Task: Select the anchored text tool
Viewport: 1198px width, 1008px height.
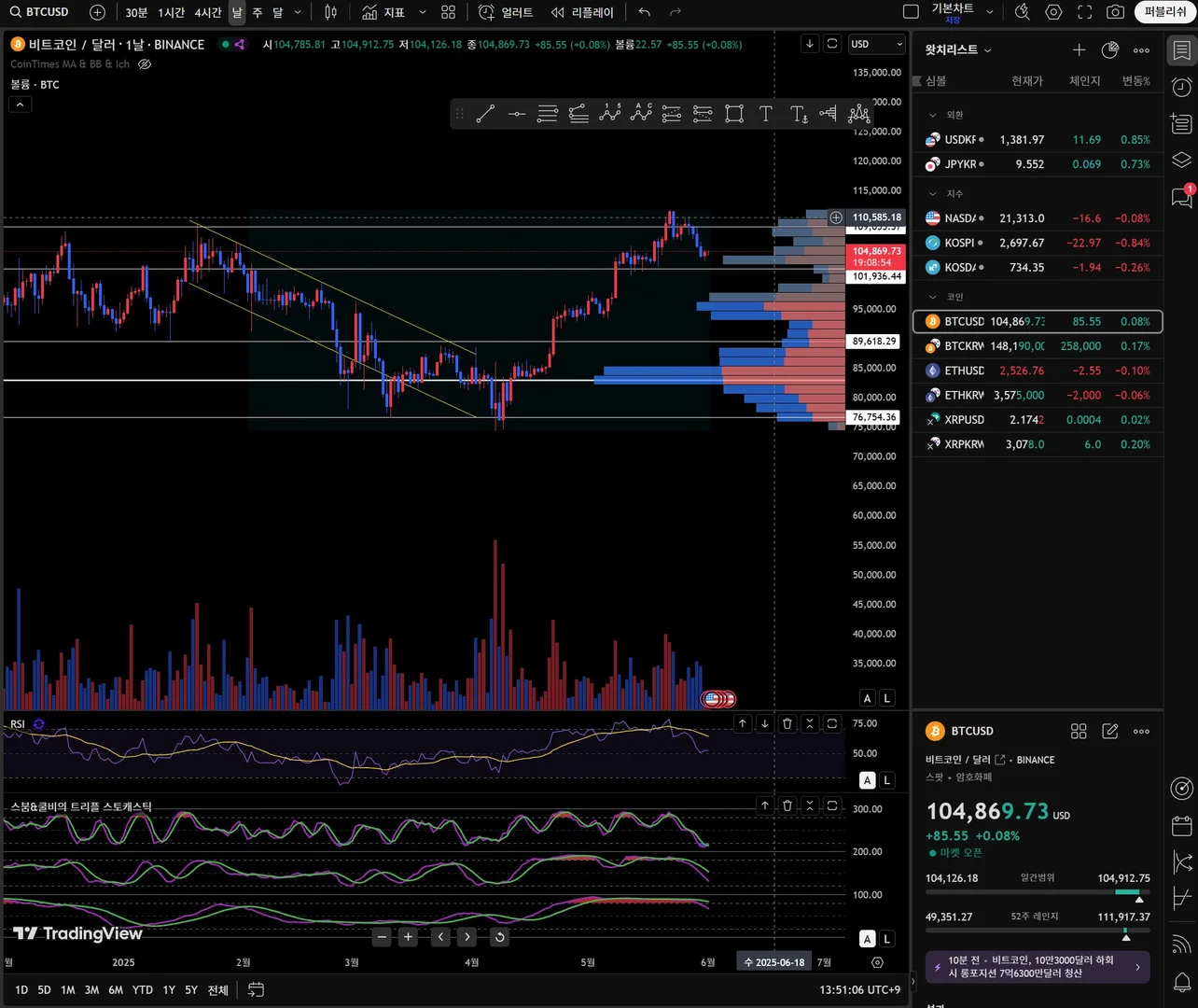Action: 799,114
